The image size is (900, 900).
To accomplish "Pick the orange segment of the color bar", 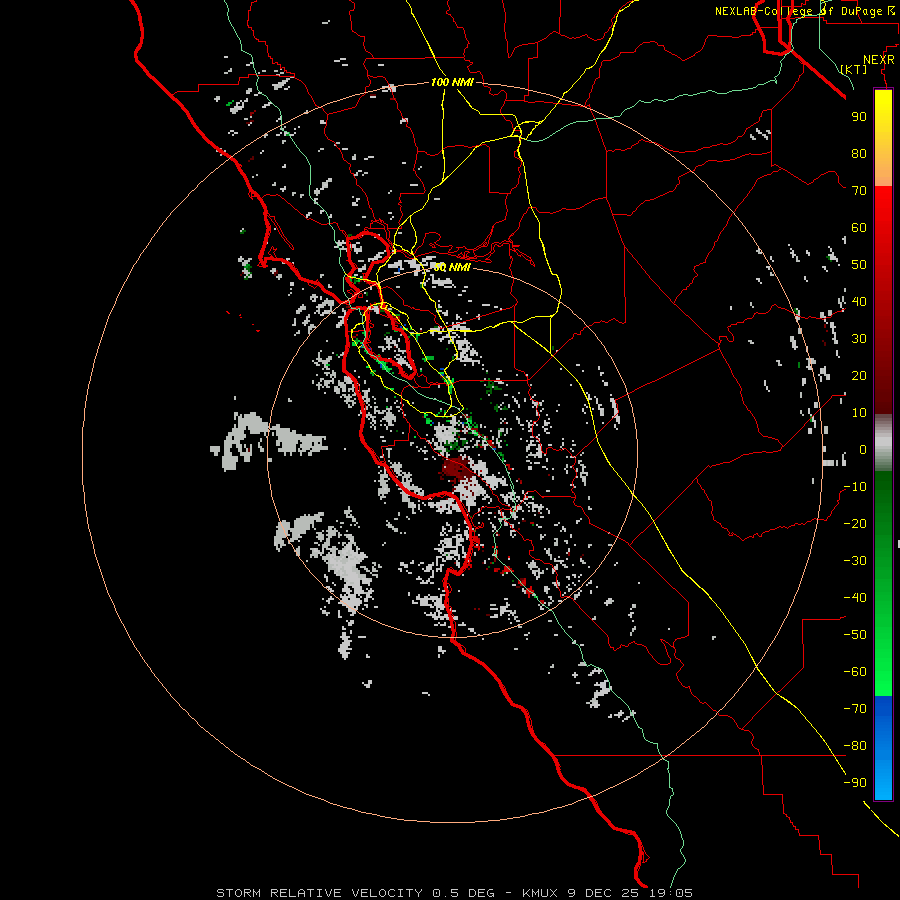I will pos(883,169).
